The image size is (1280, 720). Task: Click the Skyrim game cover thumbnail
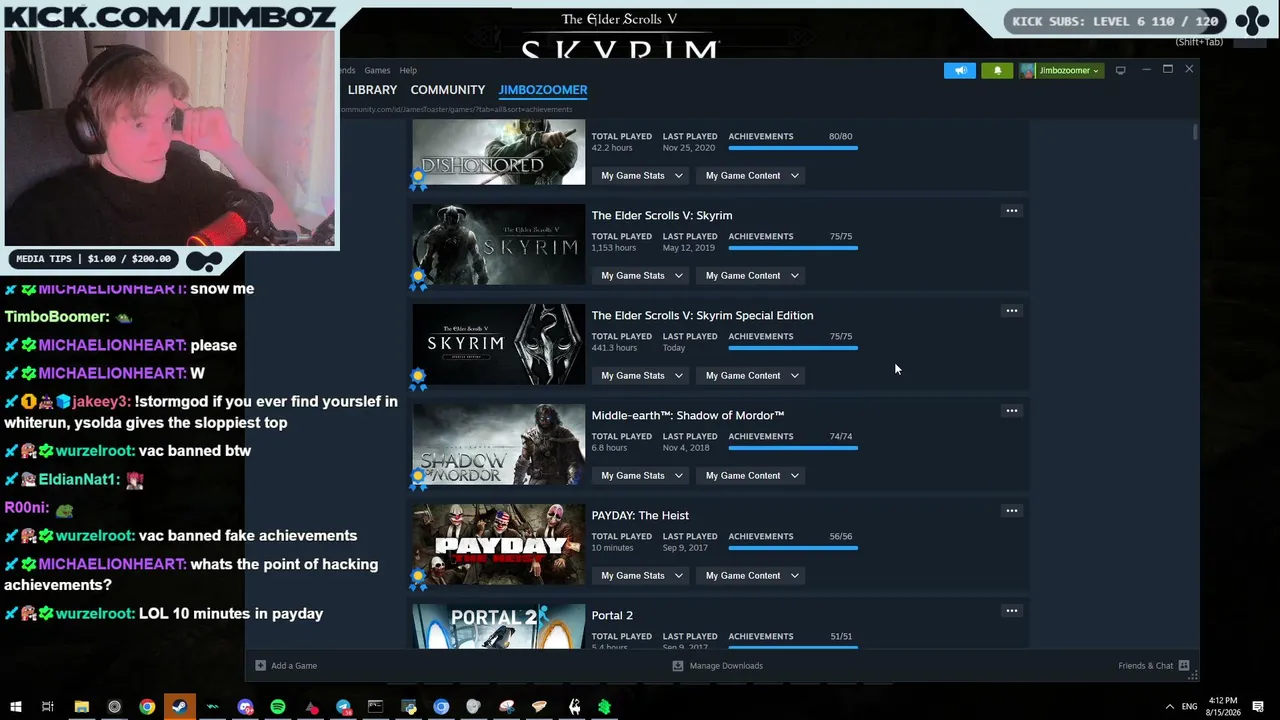[499, 245]
